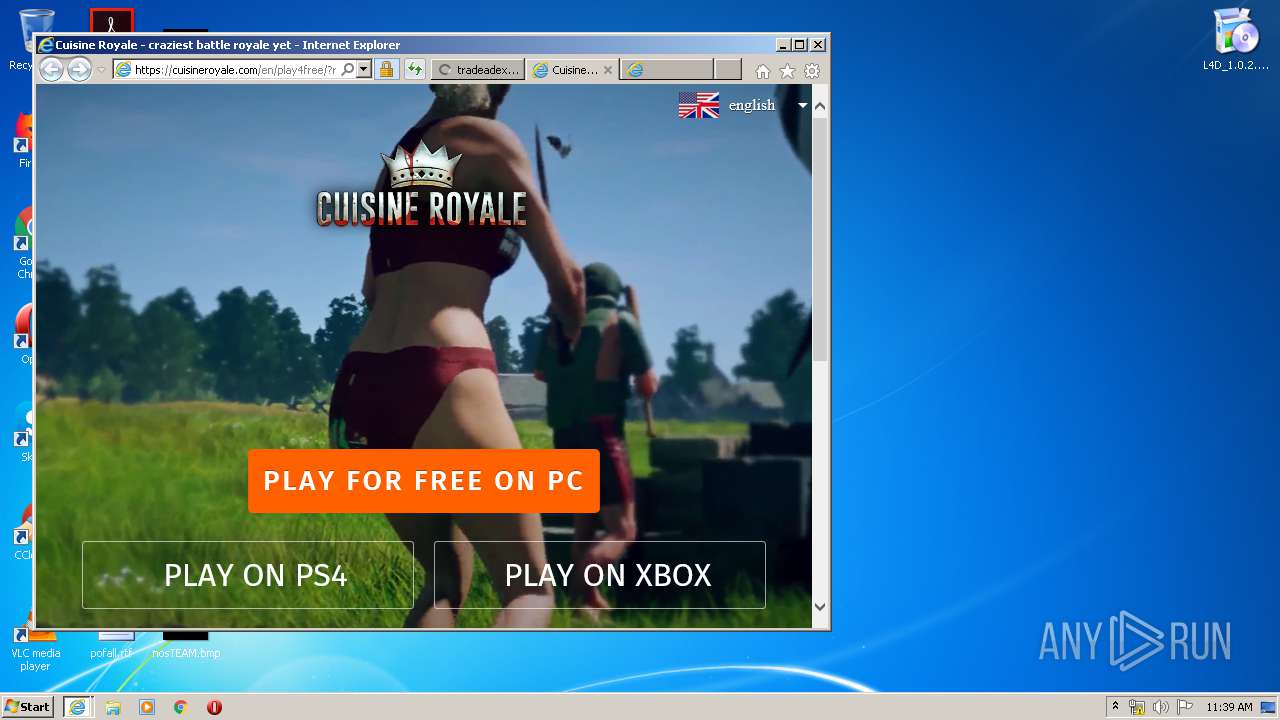Open Opera from the taskbar

(214, 707)
